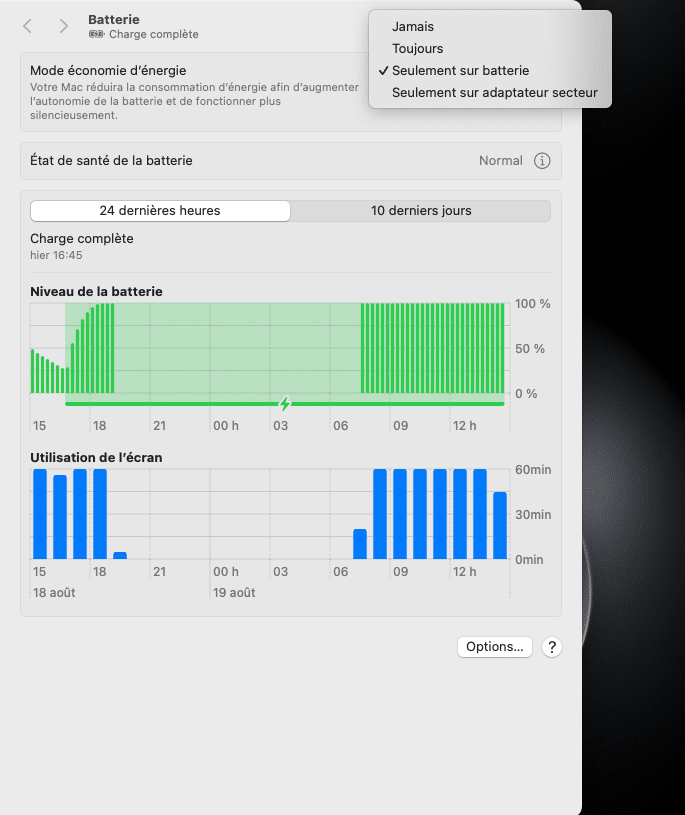Viewport: 685px width, 815px height.
Task: Click the Batterie title heading
Action: pyautogui.click(x=114, y=20)
